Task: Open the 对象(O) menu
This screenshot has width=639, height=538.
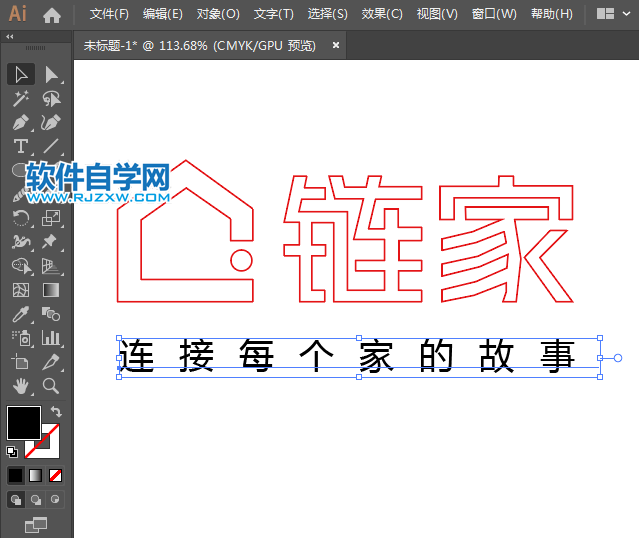Action: click(x=218, y=14)
